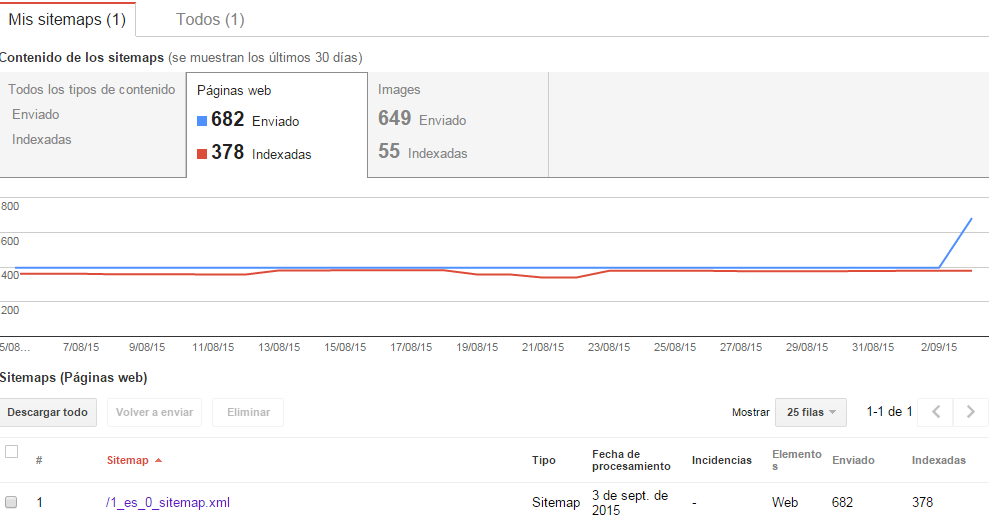Open the 25 filas rows dropdown
The image size is (997, 520).
coord(811,412)
